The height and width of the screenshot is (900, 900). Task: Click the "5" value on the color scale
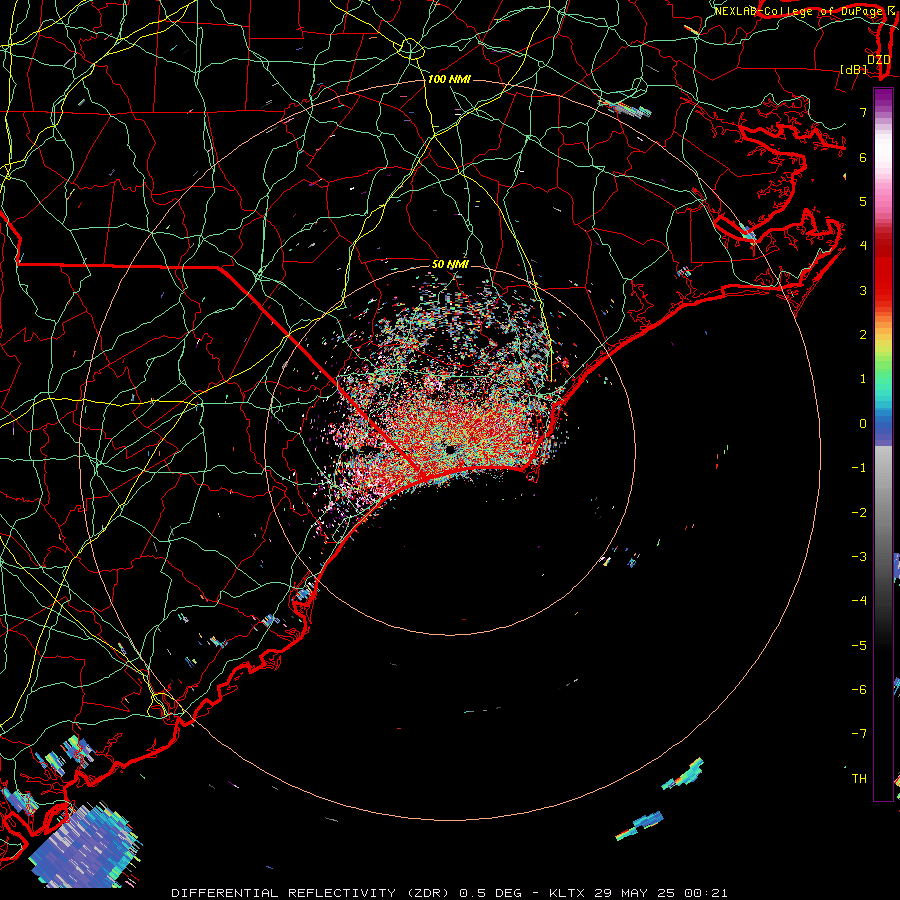(863, 201)
